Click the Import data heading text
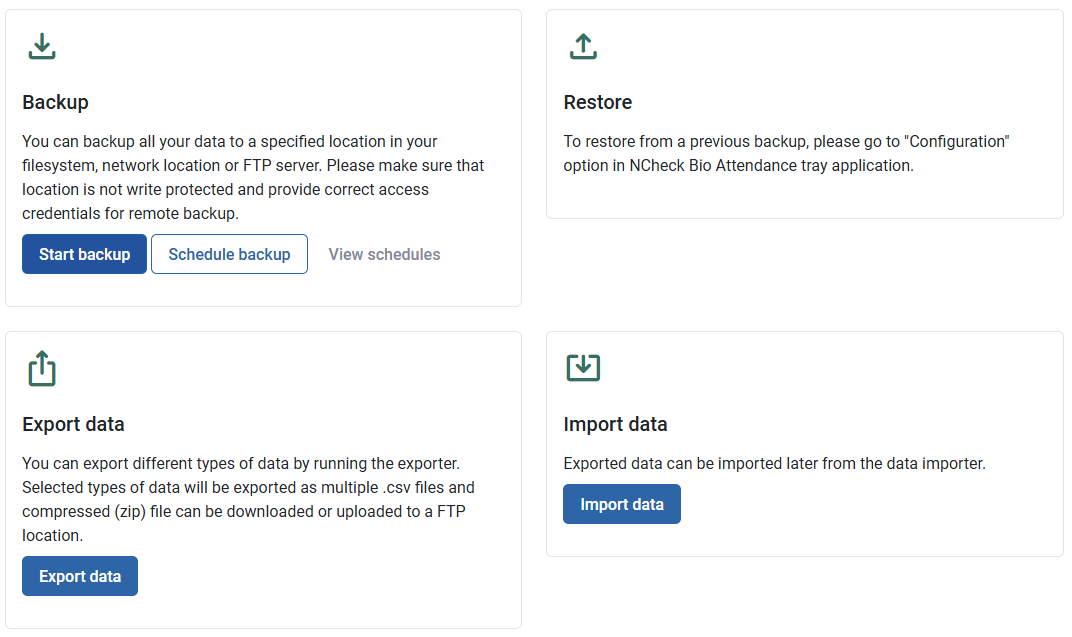The image size is (1072, 637). coord(615,424)
